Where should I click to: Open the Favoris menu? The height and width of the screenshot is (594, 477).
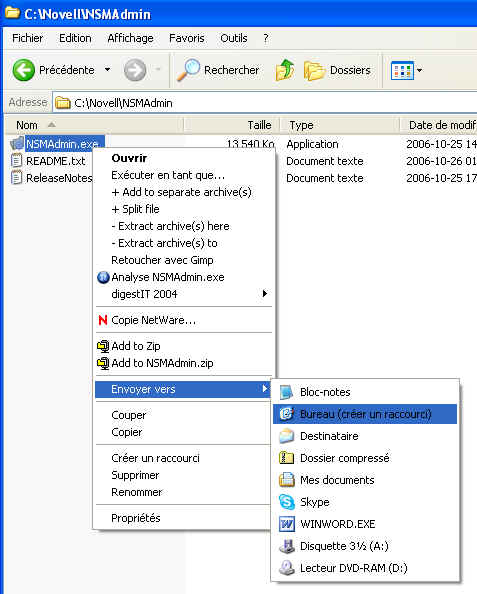[186, 38]
